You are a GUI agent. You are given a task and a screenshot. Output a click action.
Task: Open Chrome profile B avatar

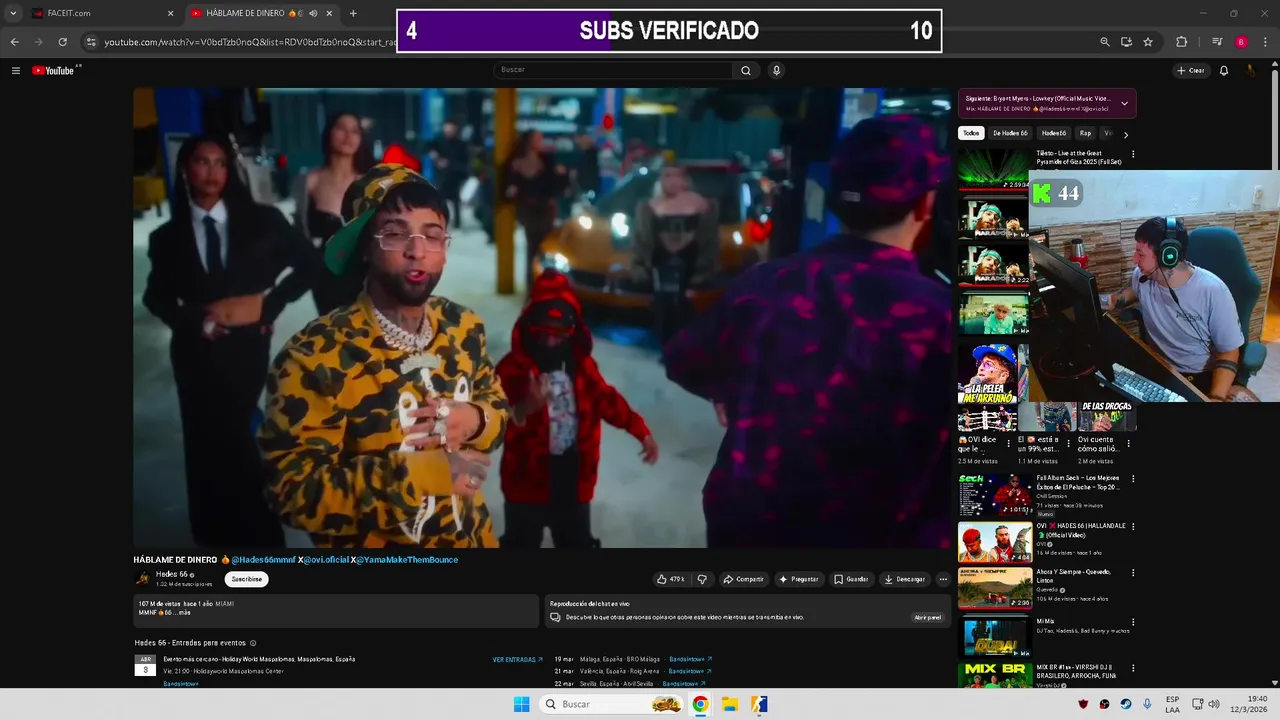(1241, 42)
